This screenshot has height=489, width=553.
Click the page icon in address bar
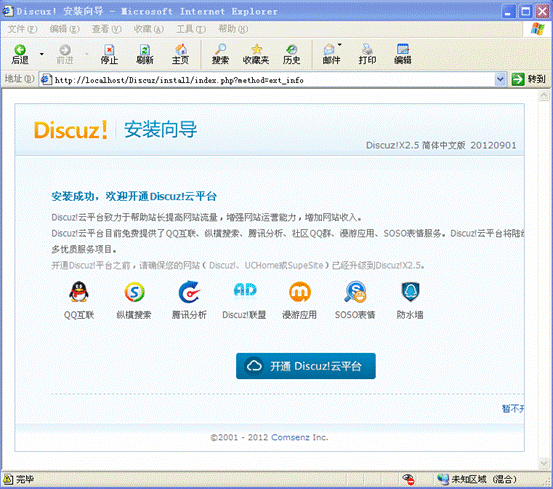(x=46, y=80)
